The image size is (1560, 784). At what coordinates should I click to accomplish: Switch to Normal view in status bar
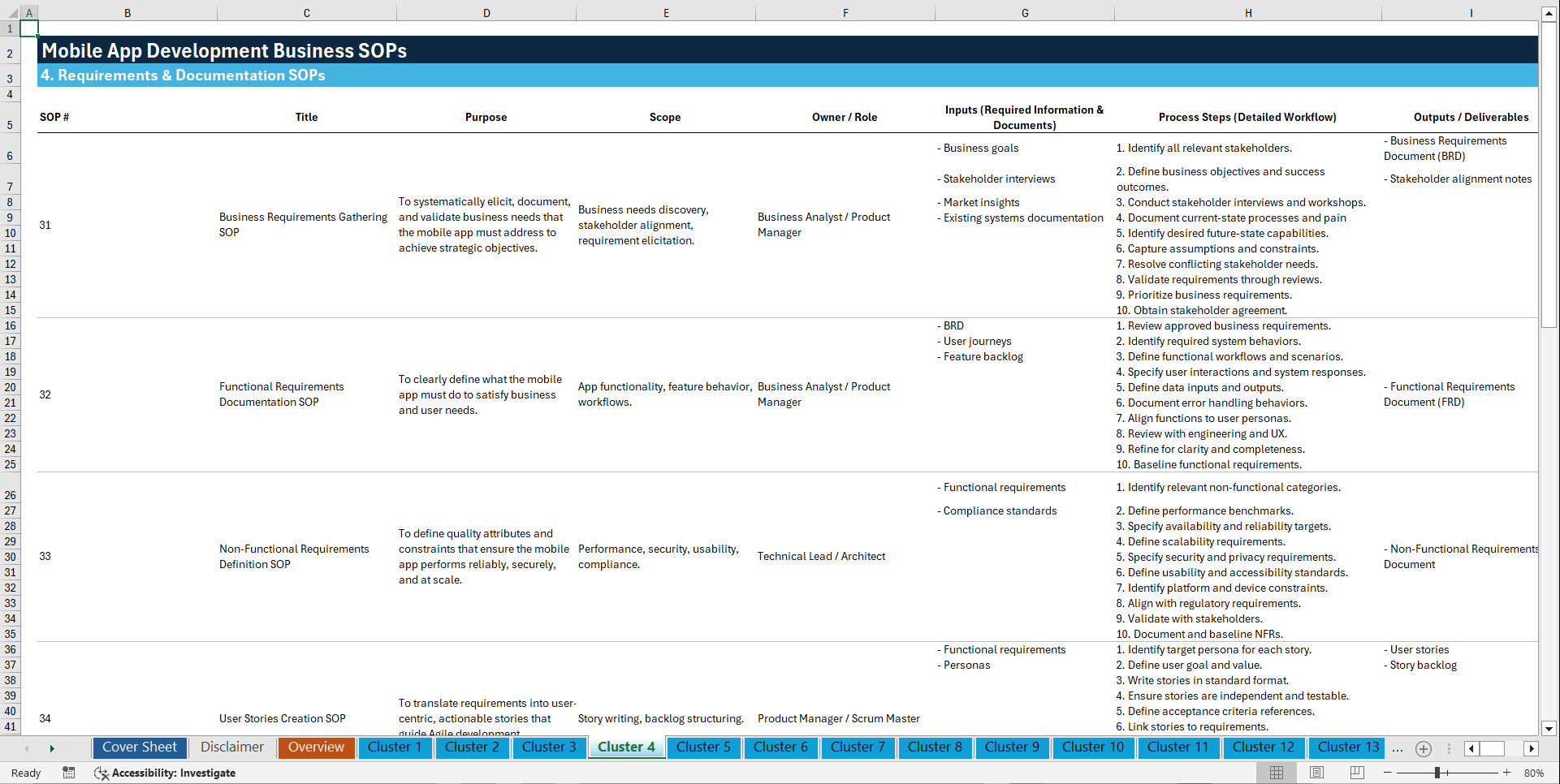[x=1276, y=773]
